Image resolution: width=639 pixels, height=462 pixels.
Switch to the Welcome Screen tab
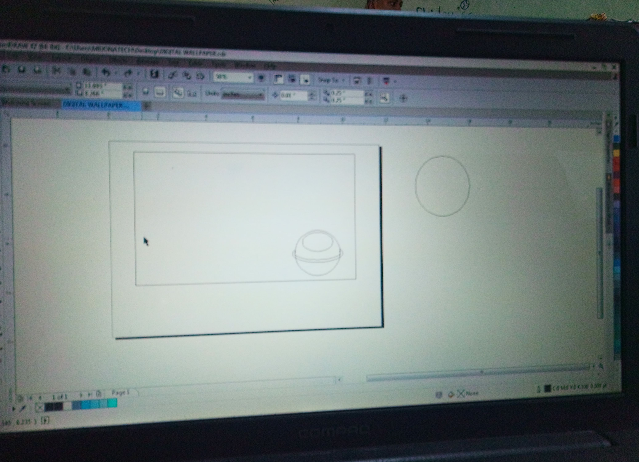(x=29, y=103)
